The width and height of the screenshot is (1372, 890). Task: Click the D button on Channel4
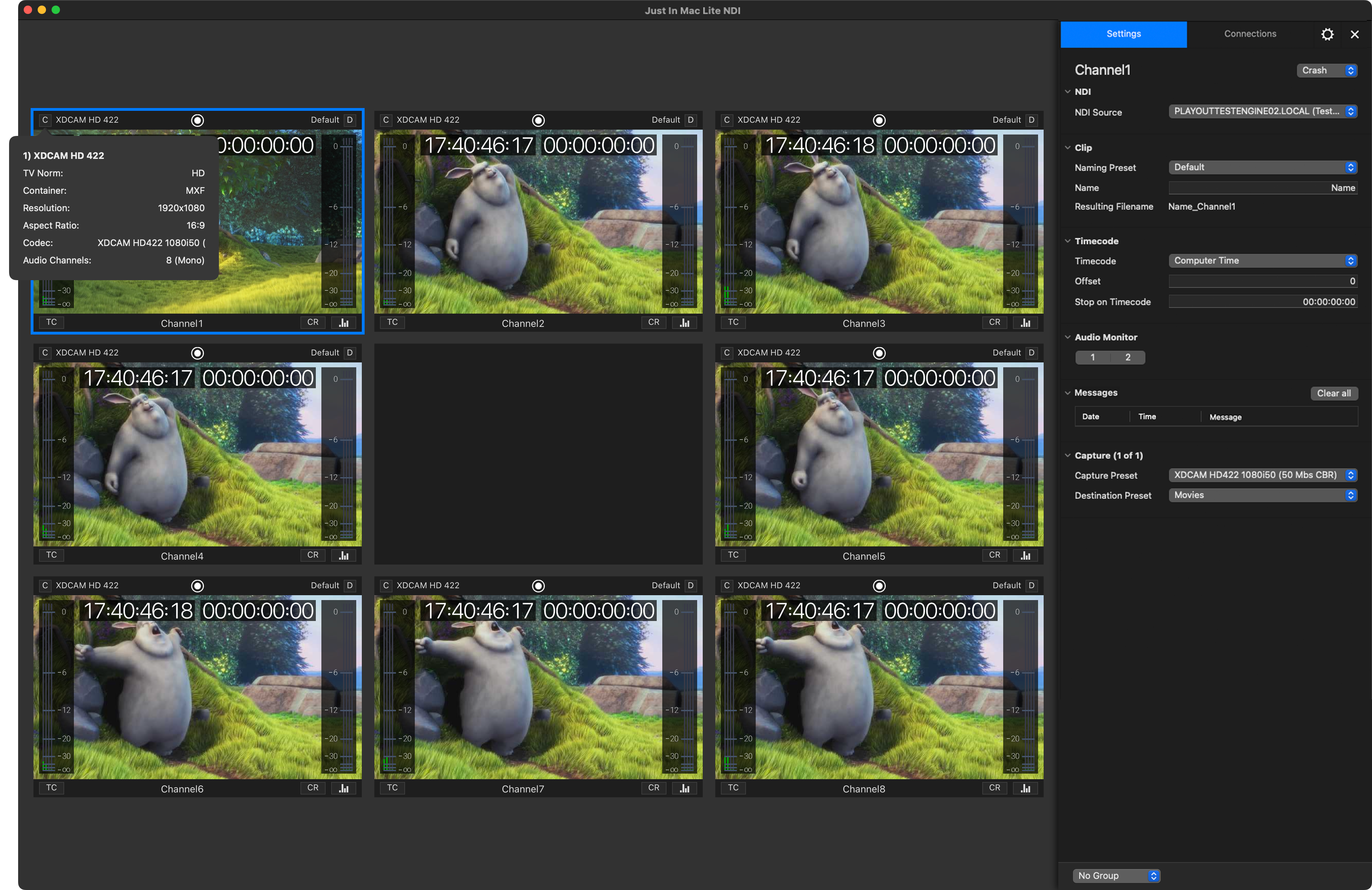349,353
